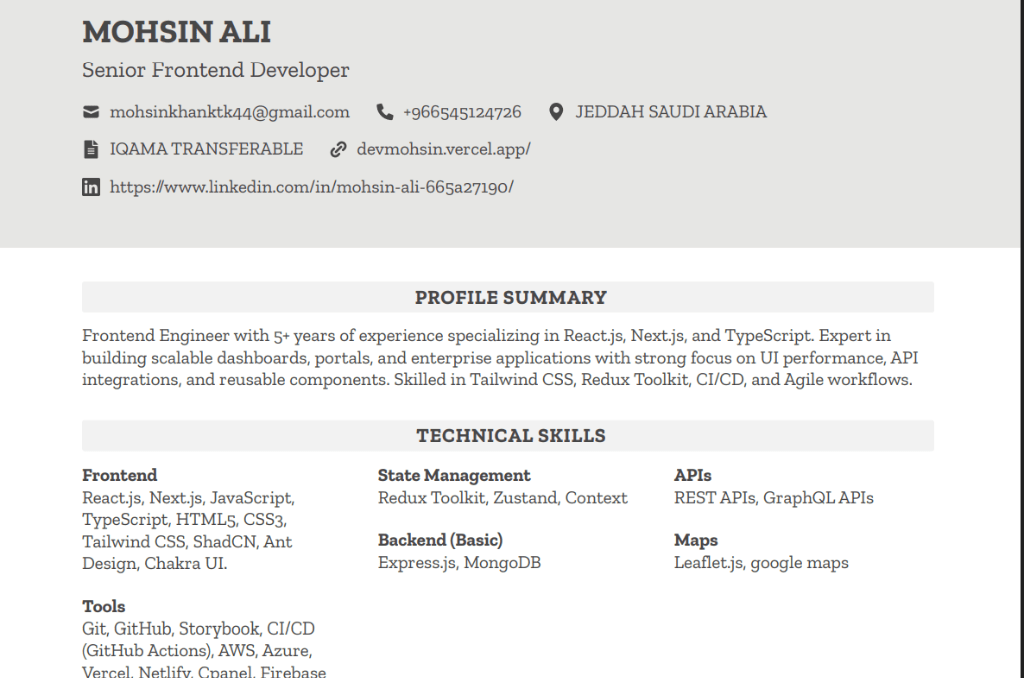This screenshot has height=678, width=1024.
Task: Click the MOHSIN ALI name heading
Action: pyautogui.click(x=176, y=32)
